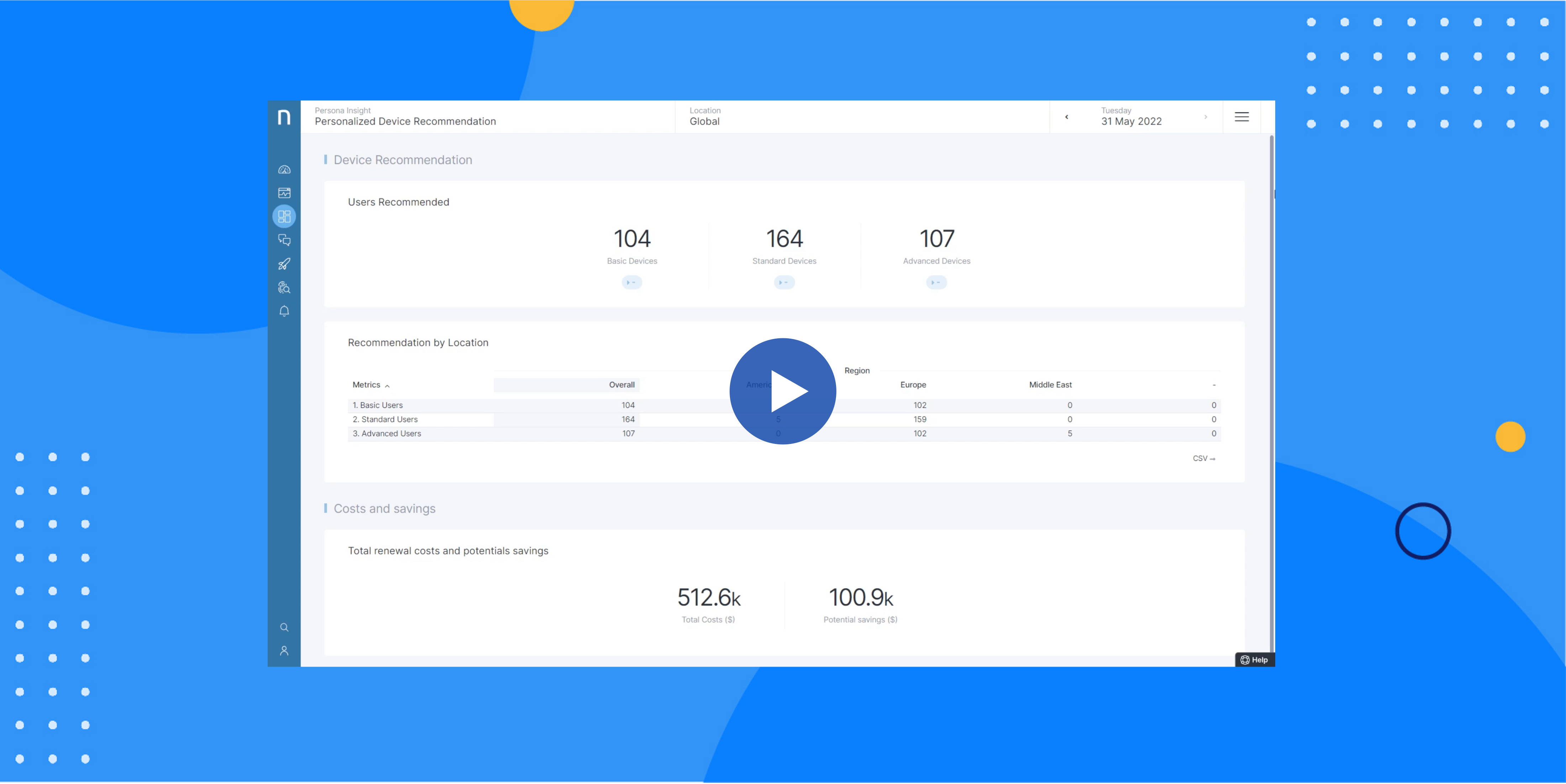Click the 107 Advanced Devices value
Viewport: 1566px width, 784px height.
pos(936,239)
